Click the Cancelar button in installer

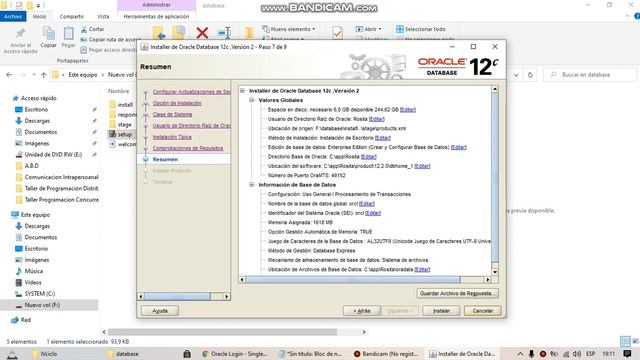tap(482, 311)
